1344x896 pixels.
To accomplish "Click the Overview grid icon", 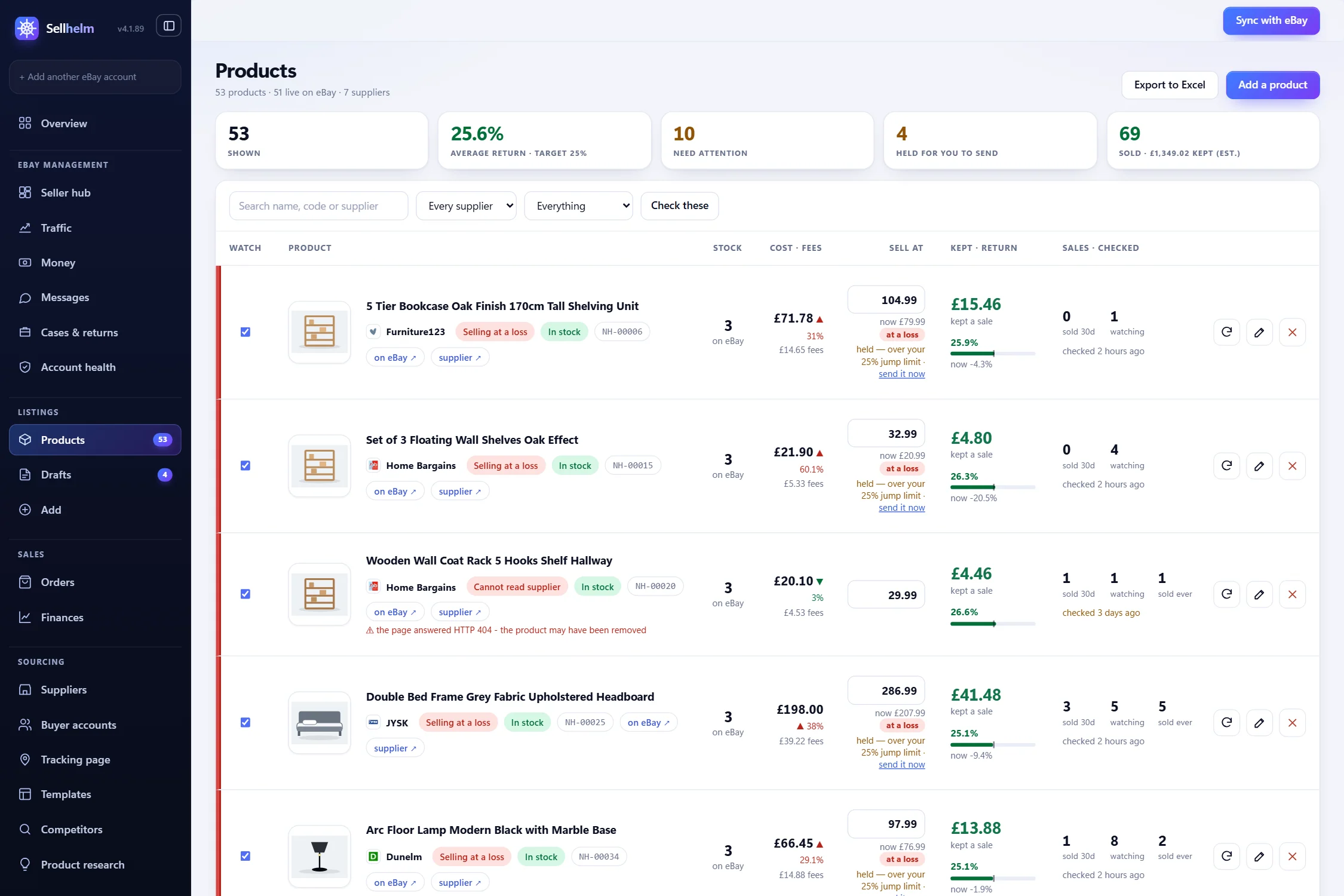I will tap(25, 123).
